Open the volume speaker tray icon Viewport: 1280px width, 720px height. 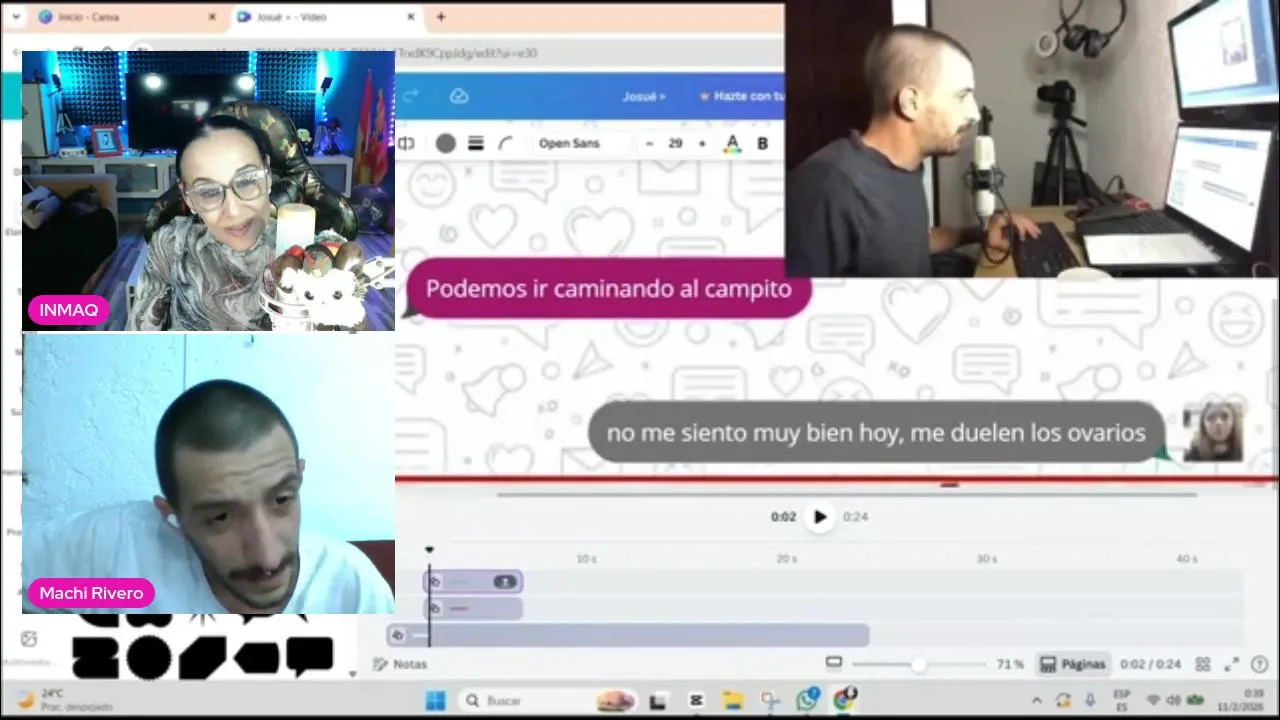click(1174, 700)
